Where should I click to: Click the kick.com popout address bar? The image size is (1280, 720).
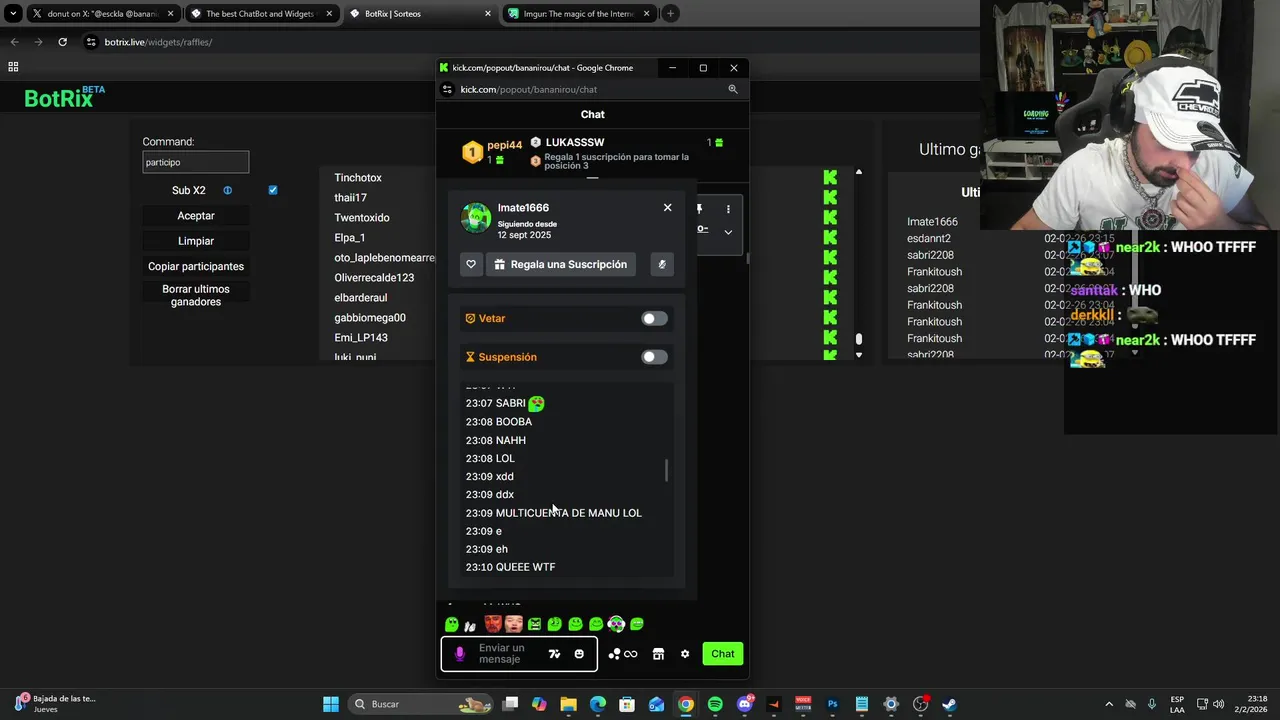pos(590,89)
